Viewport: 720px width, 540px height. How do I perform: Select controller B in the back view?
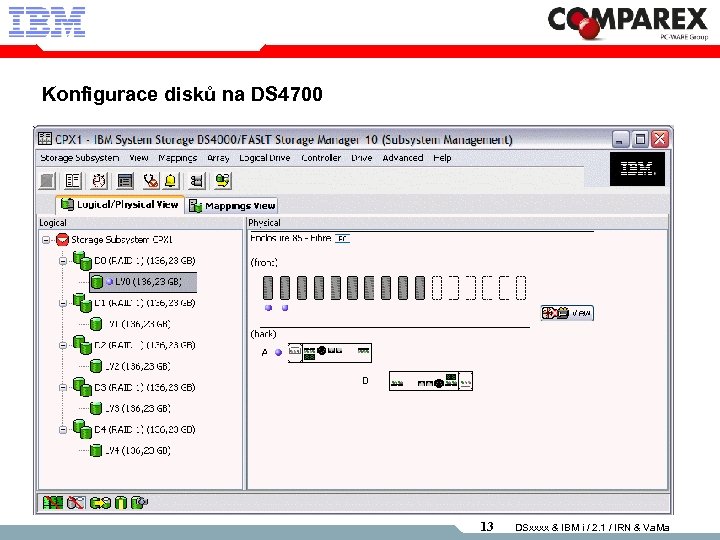431,381
